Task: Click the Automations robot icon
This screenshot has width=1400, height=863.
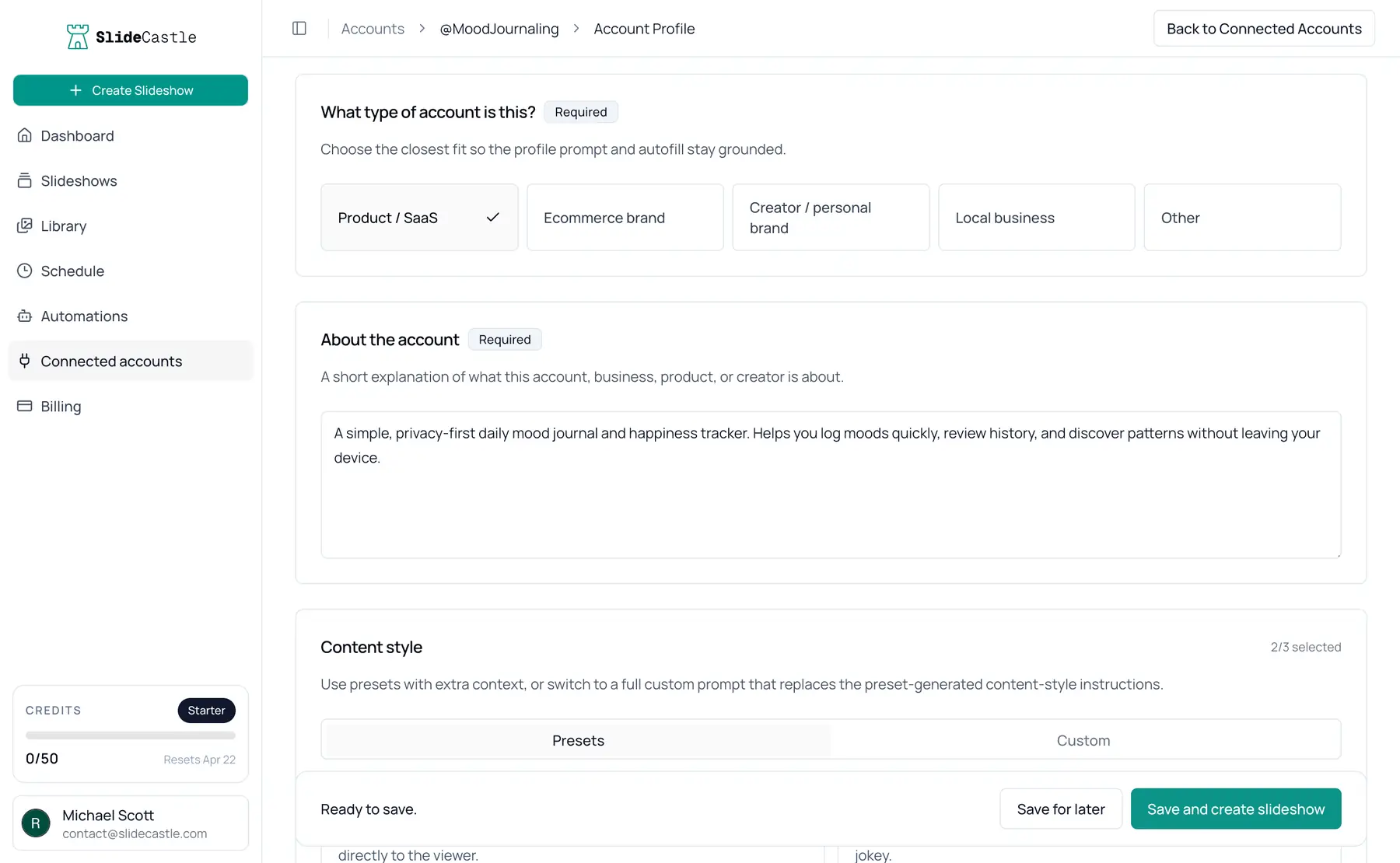Action: tap(25, 316)
